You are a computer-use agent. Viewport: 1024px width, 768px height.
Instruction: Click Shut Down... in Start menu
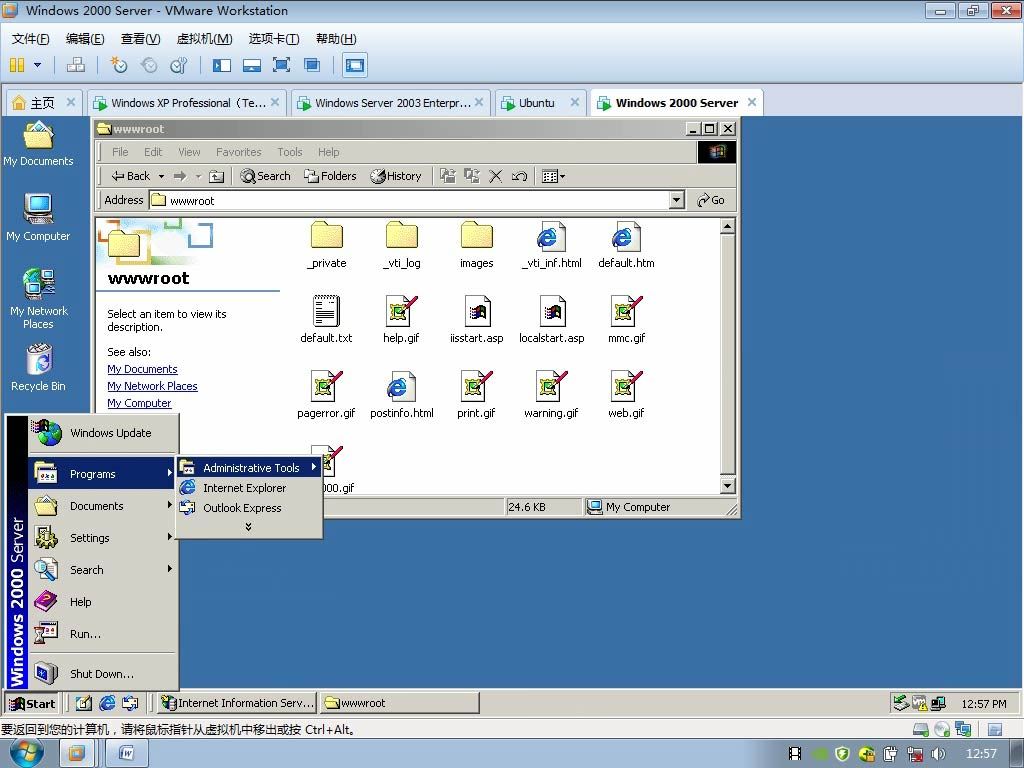point(103,673)
